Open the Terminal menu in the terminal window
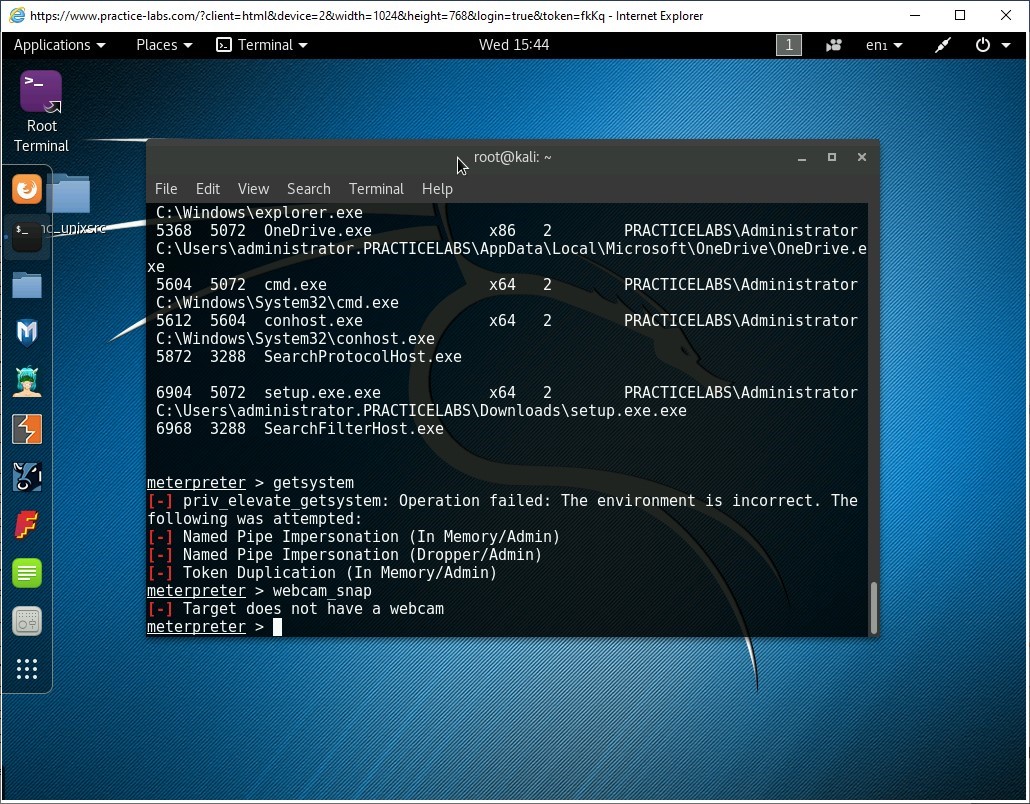 click(x=376, y=189)
